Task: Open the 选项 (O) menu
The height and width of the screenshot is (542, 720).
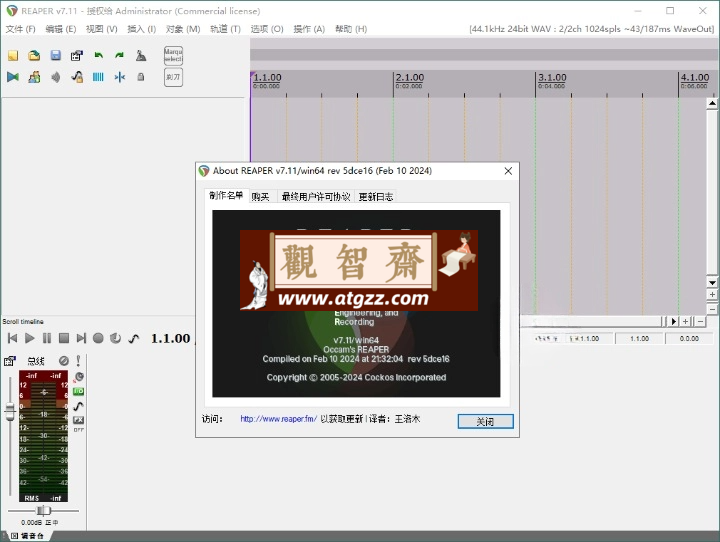Action: pos(267,29)
